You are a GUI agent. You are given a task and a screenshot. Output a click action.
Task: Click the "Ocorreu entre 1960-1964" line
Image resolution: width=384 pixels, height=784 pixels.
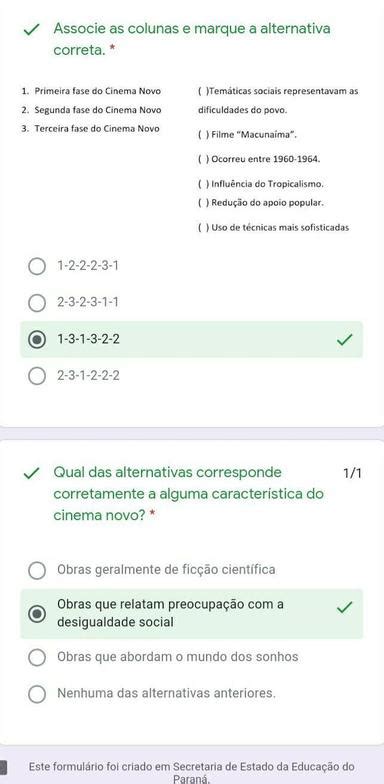(259, 160)
